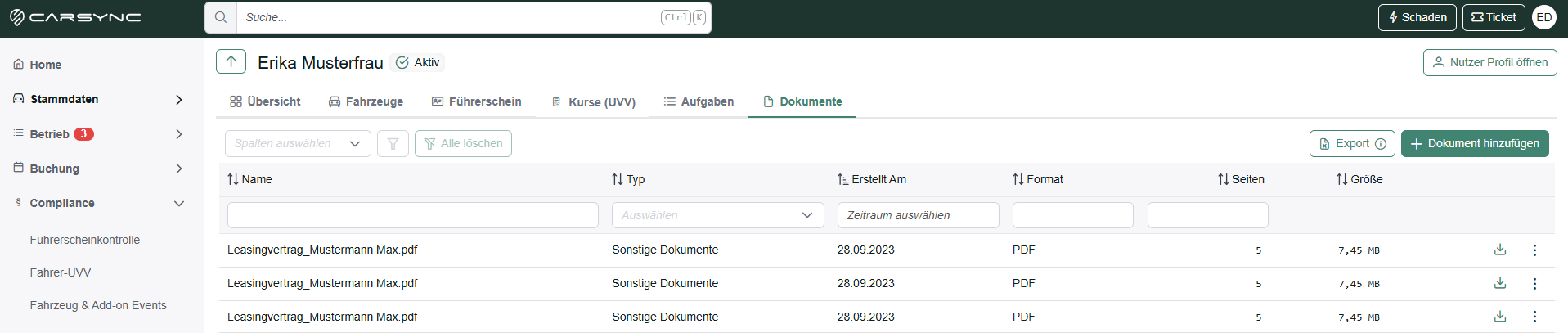The height and width of the screenshot is (333, 1568).
Task: Open the three-dot menu of the first document row
Action: tap(1534, 250)
